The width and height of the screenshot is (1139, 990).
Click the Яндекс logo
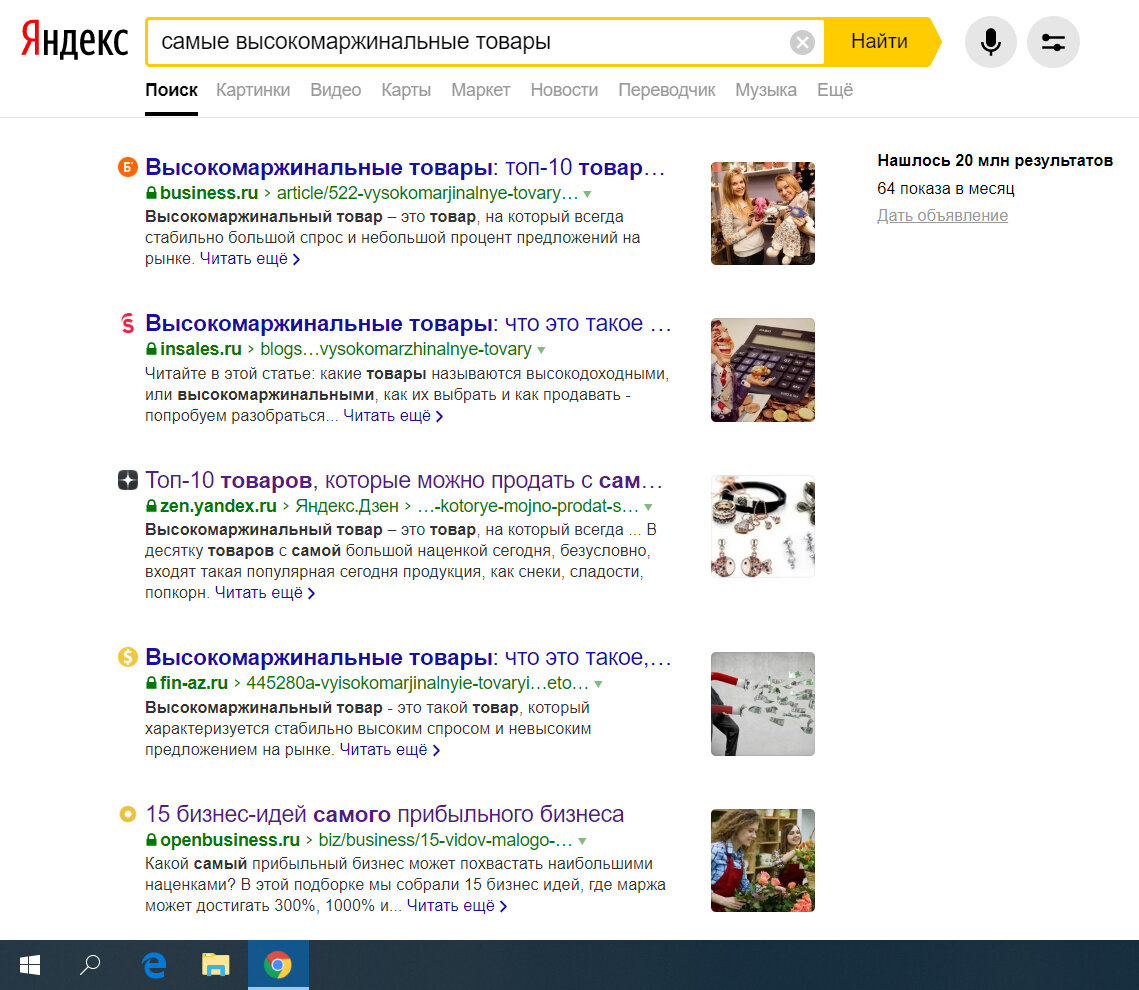74,40
